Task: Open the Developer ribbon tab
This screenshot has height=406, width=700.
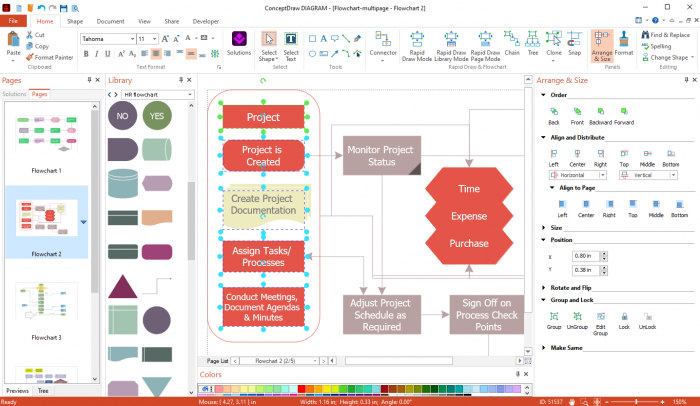Action: [205, 20]
